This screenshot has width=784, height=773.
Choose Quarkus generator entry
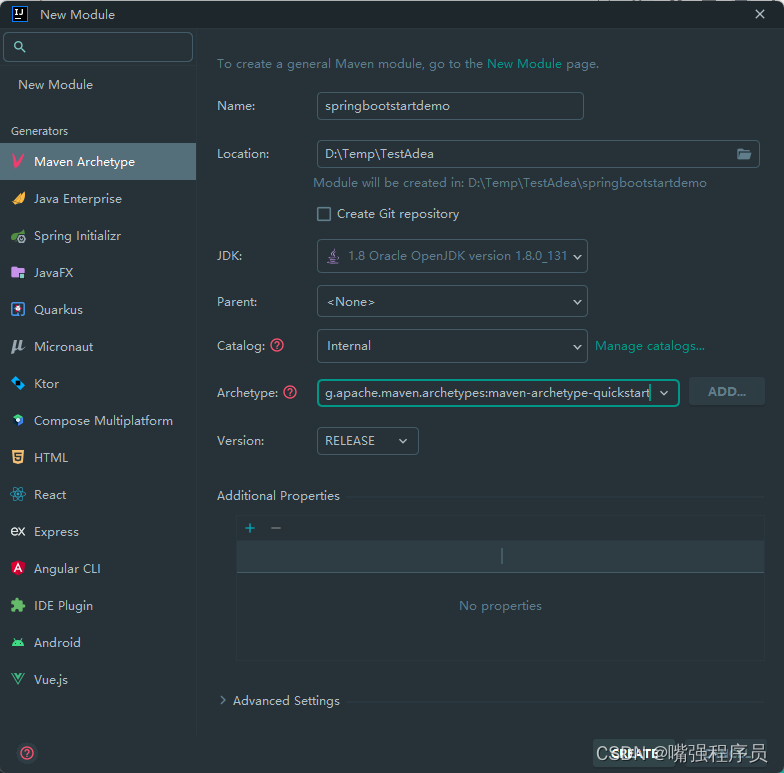coord(98,310)
